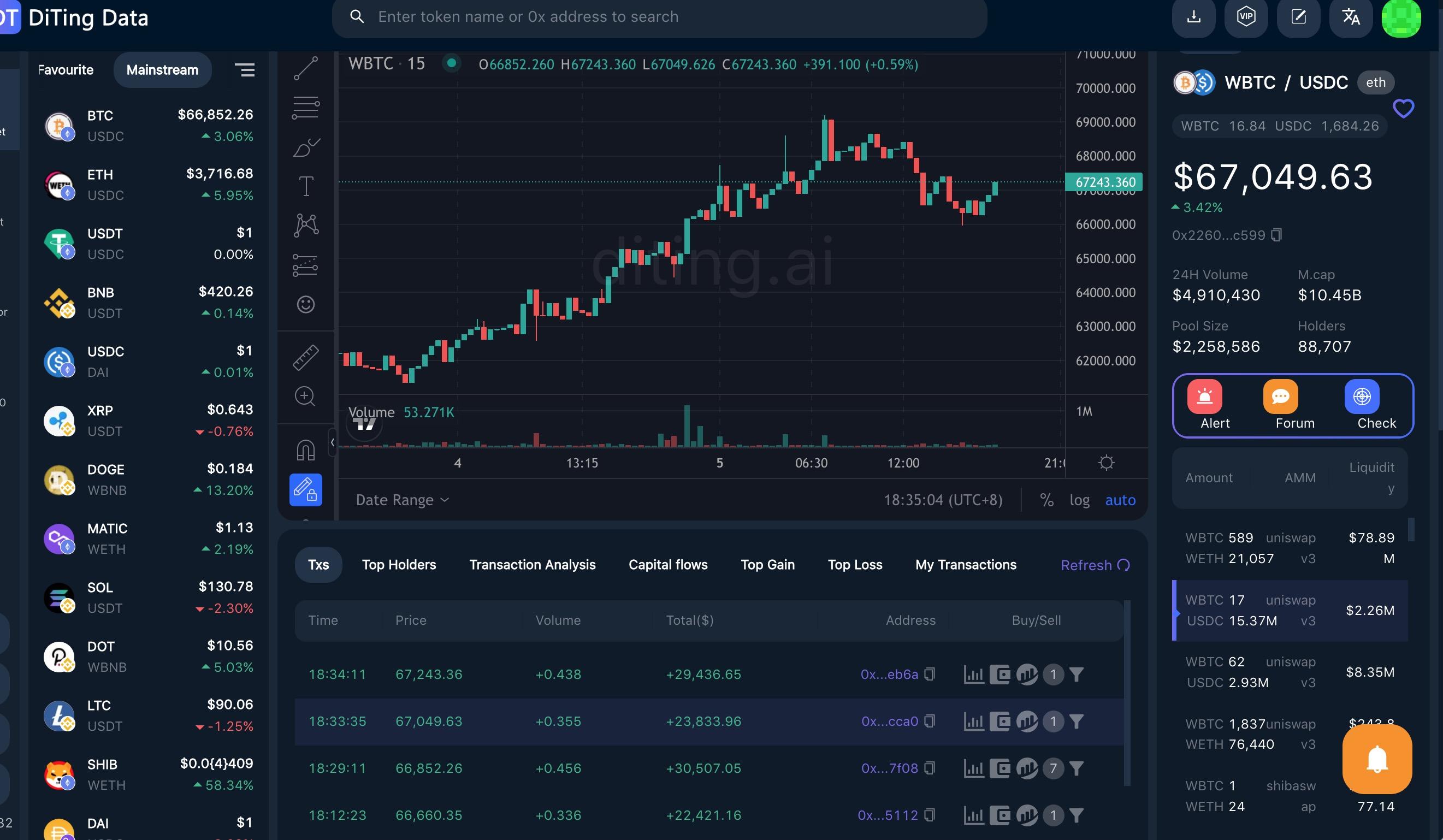Expand the Date Range dropdown
1443x840 pixels.
[x=403, y=500]
